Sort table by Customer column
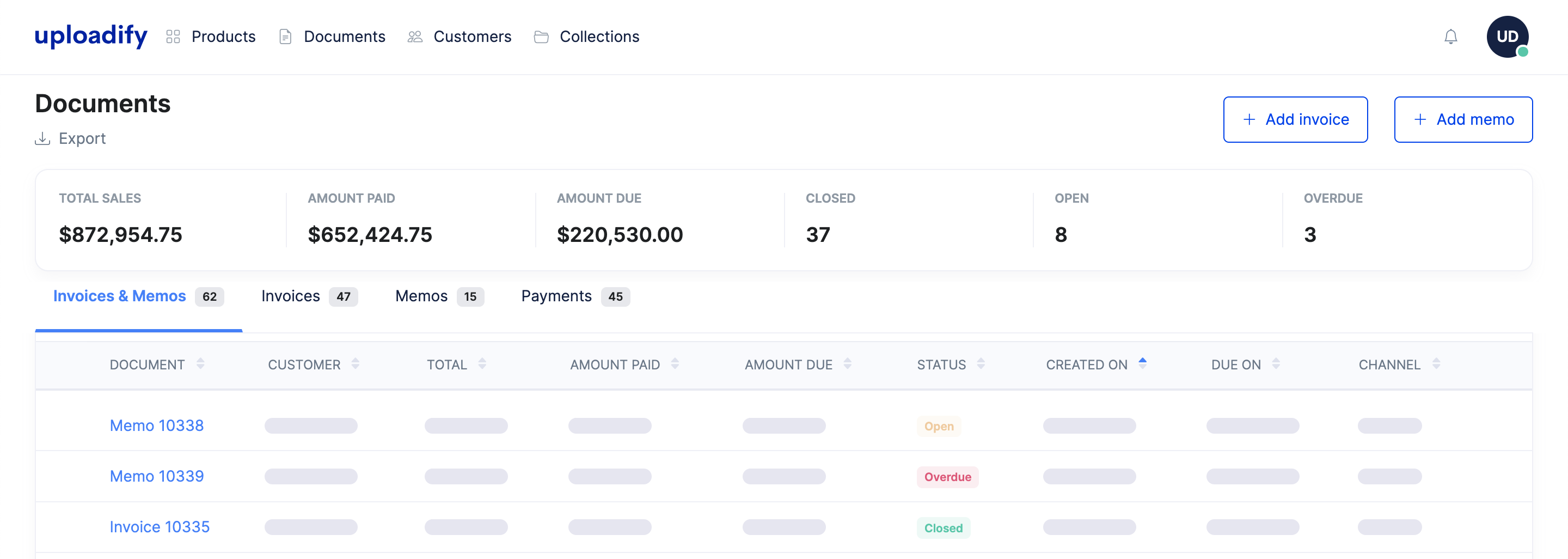This screenshot has width=1568, height=559. click(355, 364)
